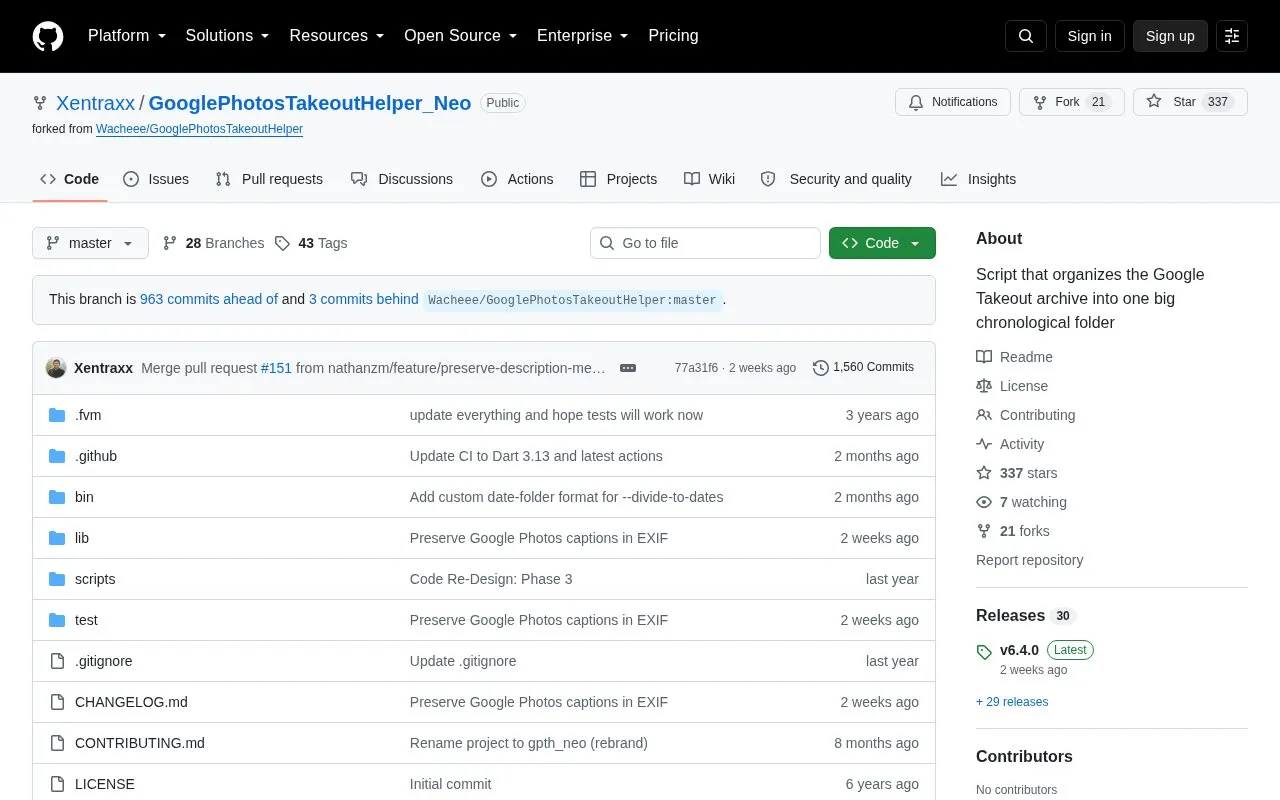Open the appearance settings icon button
Screen dimensions: 1280x800
click(1232, 36)
